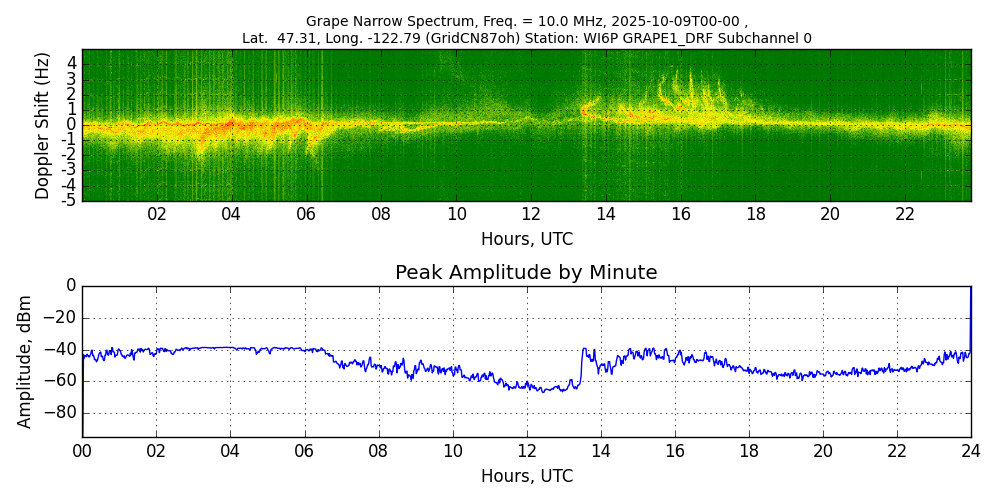Image resolution: width=1000 pixels, height=500 pixels.
Task: Select hour 12 tick on the spectrogram axis
Action: pos(531,214)
